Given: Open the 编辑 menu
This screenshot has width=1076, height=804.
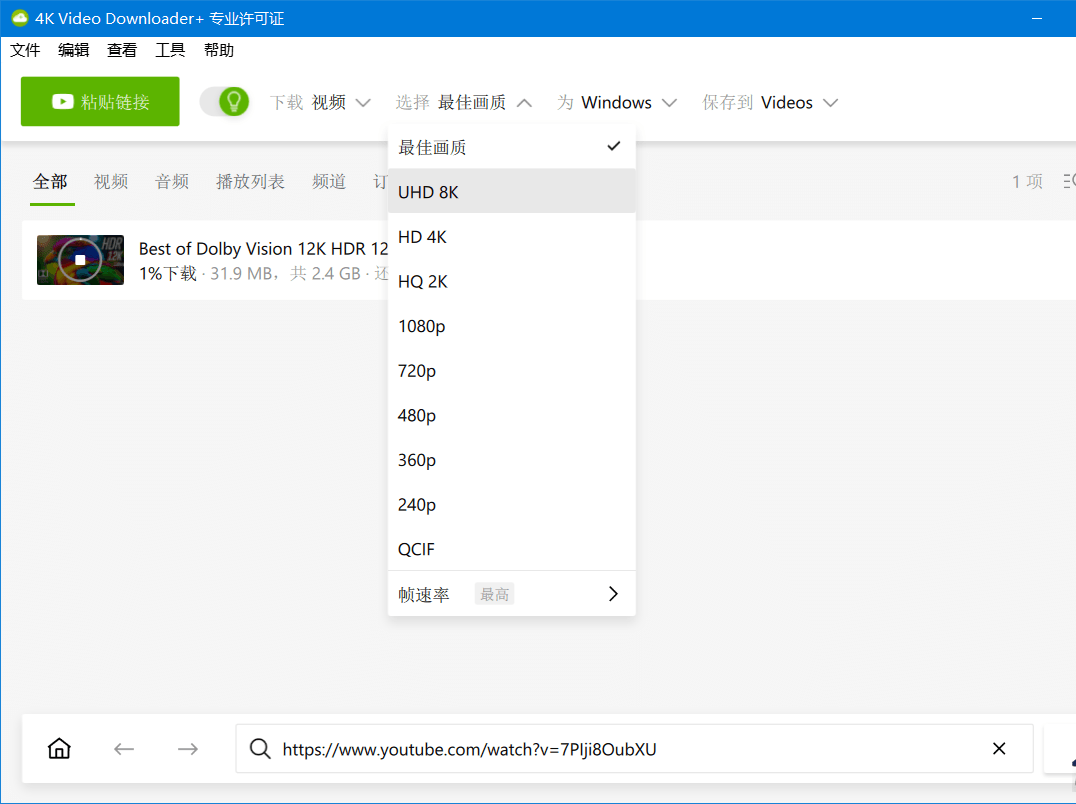Looking at the screenshot, I should click(73, 50).
